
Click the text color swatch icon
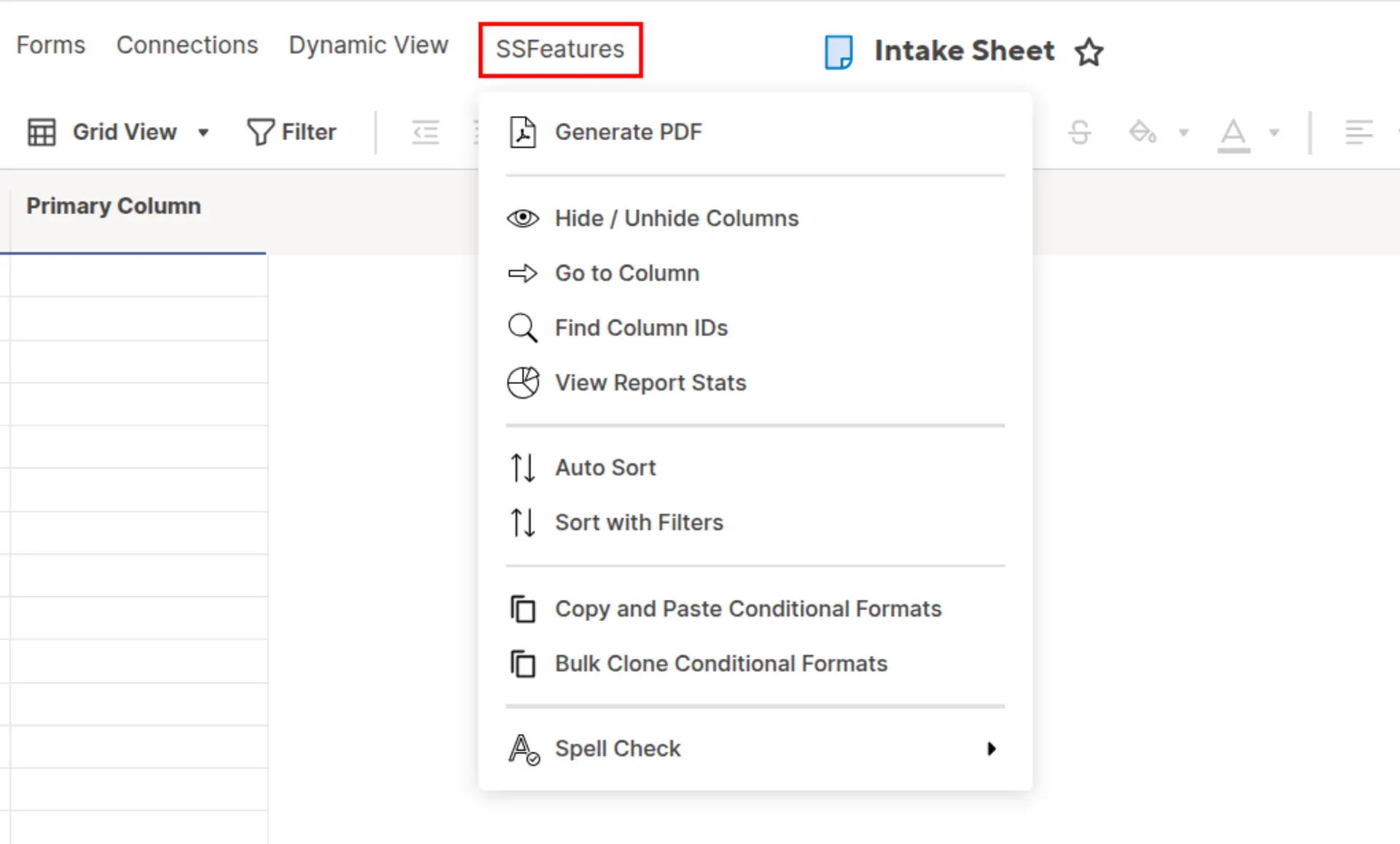(x=1233, y=134)
